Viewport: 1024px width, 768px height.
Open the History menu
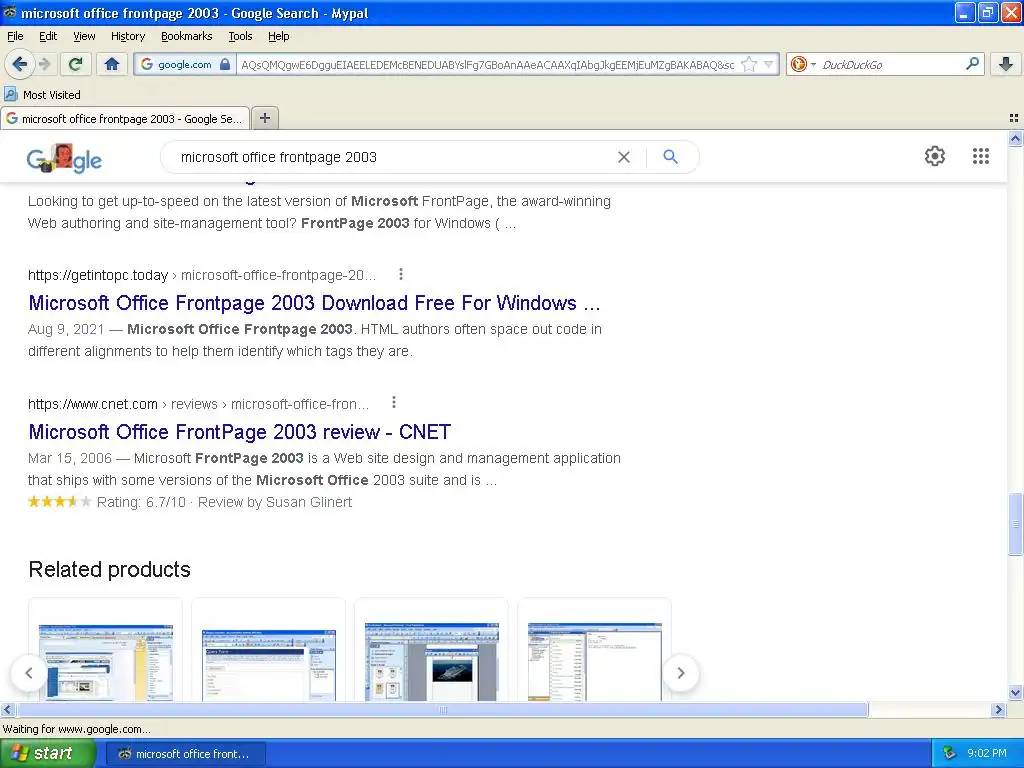coord(127,36)
